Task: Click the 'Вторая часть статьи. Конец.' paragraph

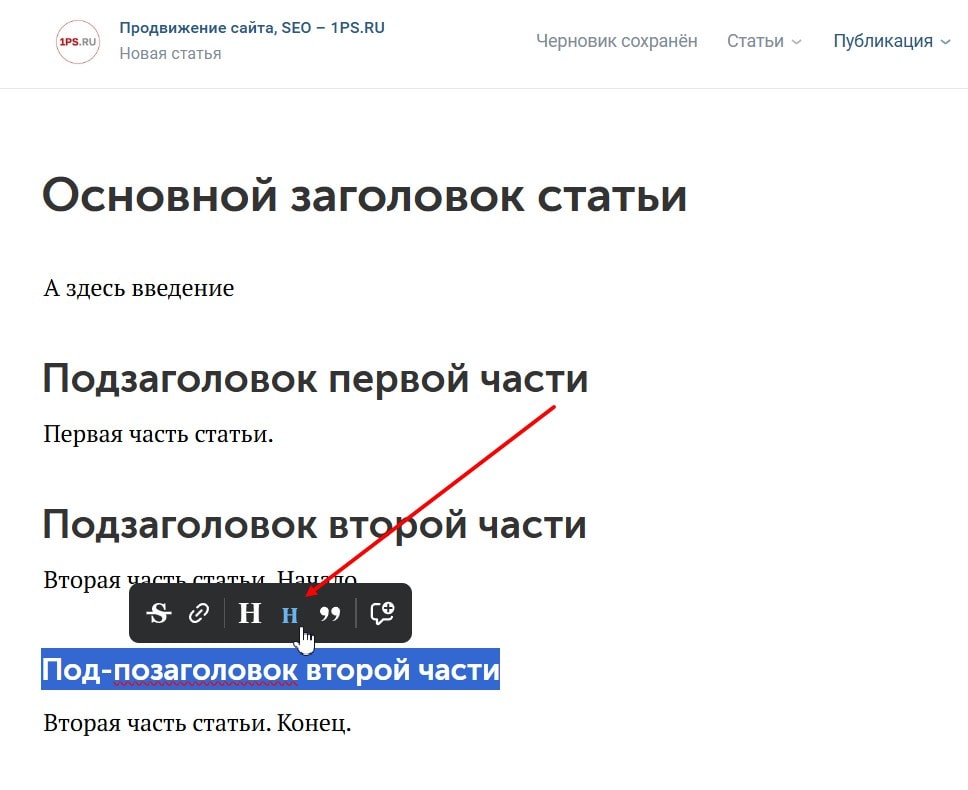Action: pos(198,723)
